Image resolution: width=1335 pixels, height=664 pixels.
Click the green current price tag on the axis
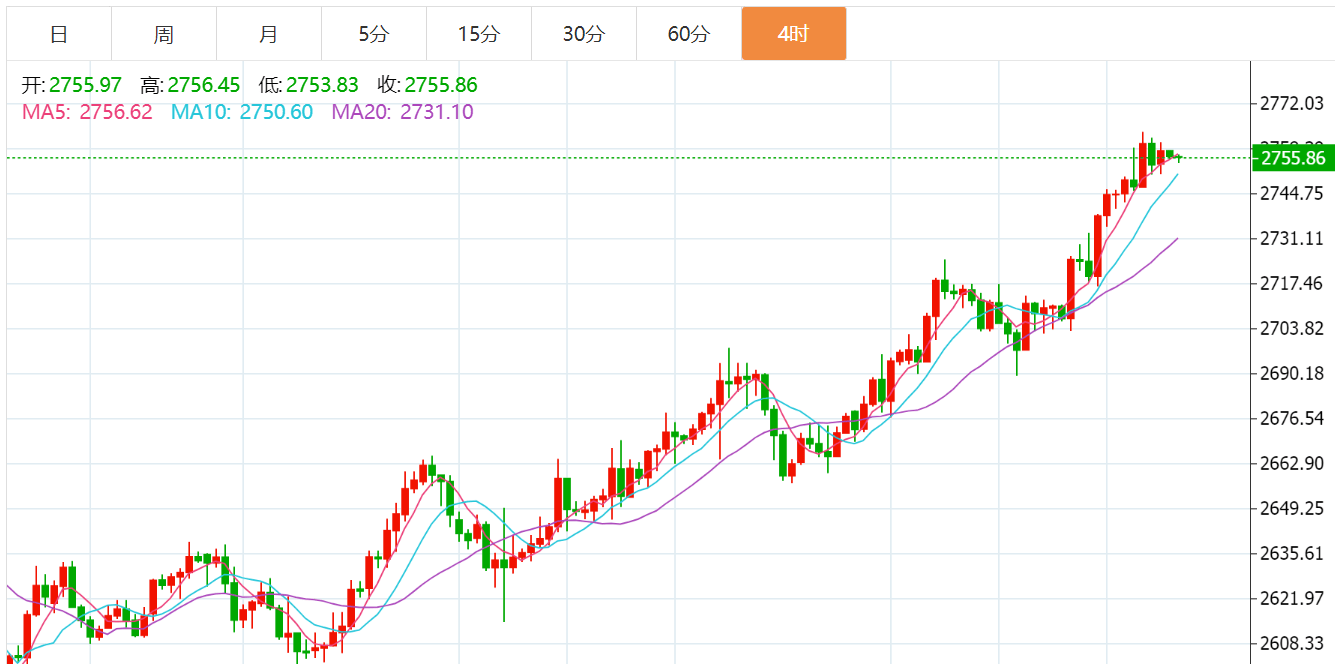point(1293,158)
